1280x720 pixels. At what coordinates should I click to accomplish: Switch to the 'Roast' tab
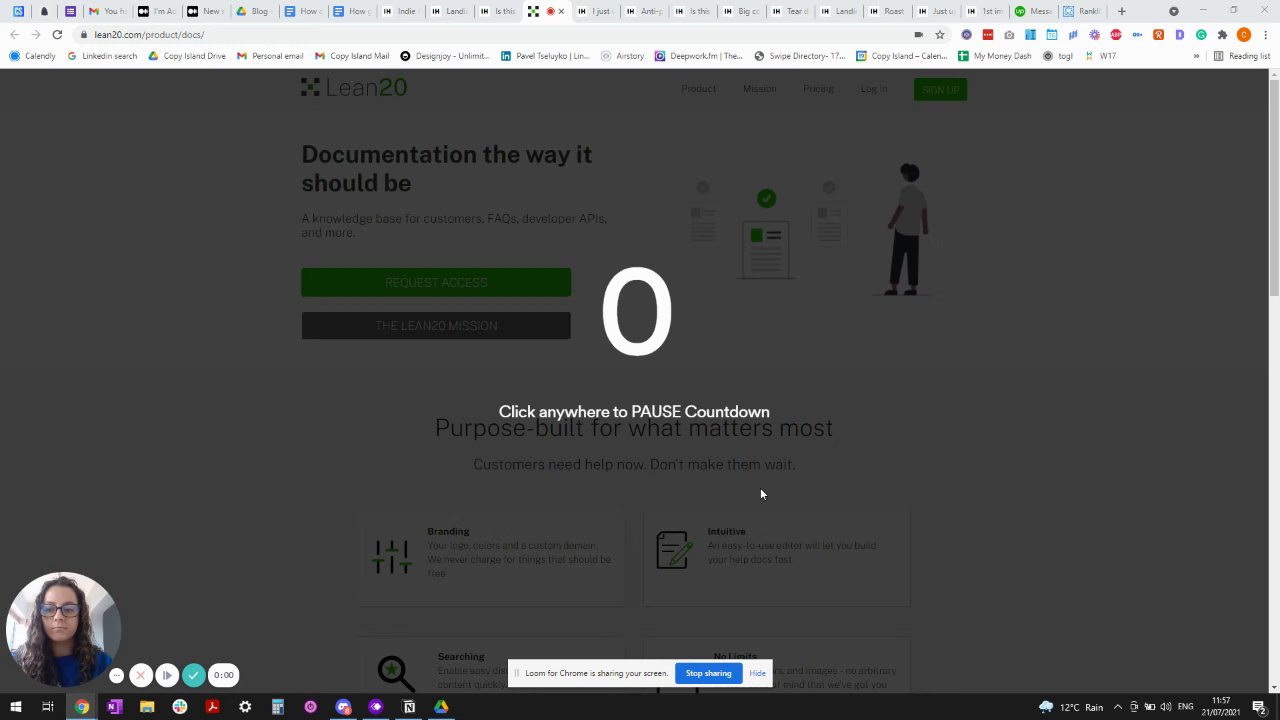tap(888, 11)
